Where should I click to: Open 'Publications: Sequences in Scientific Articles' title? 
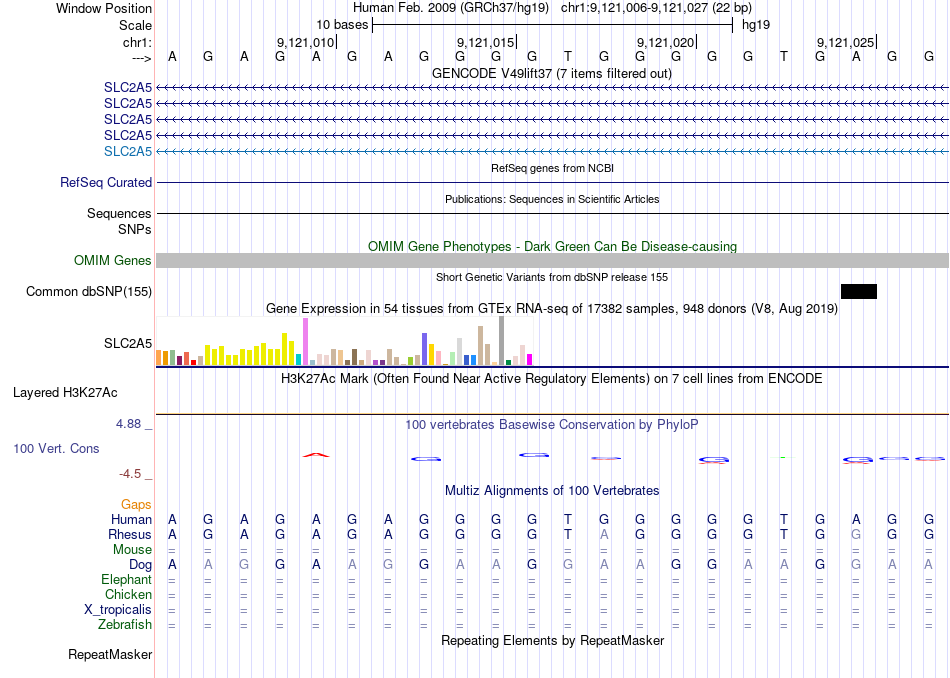click(552, 199)
